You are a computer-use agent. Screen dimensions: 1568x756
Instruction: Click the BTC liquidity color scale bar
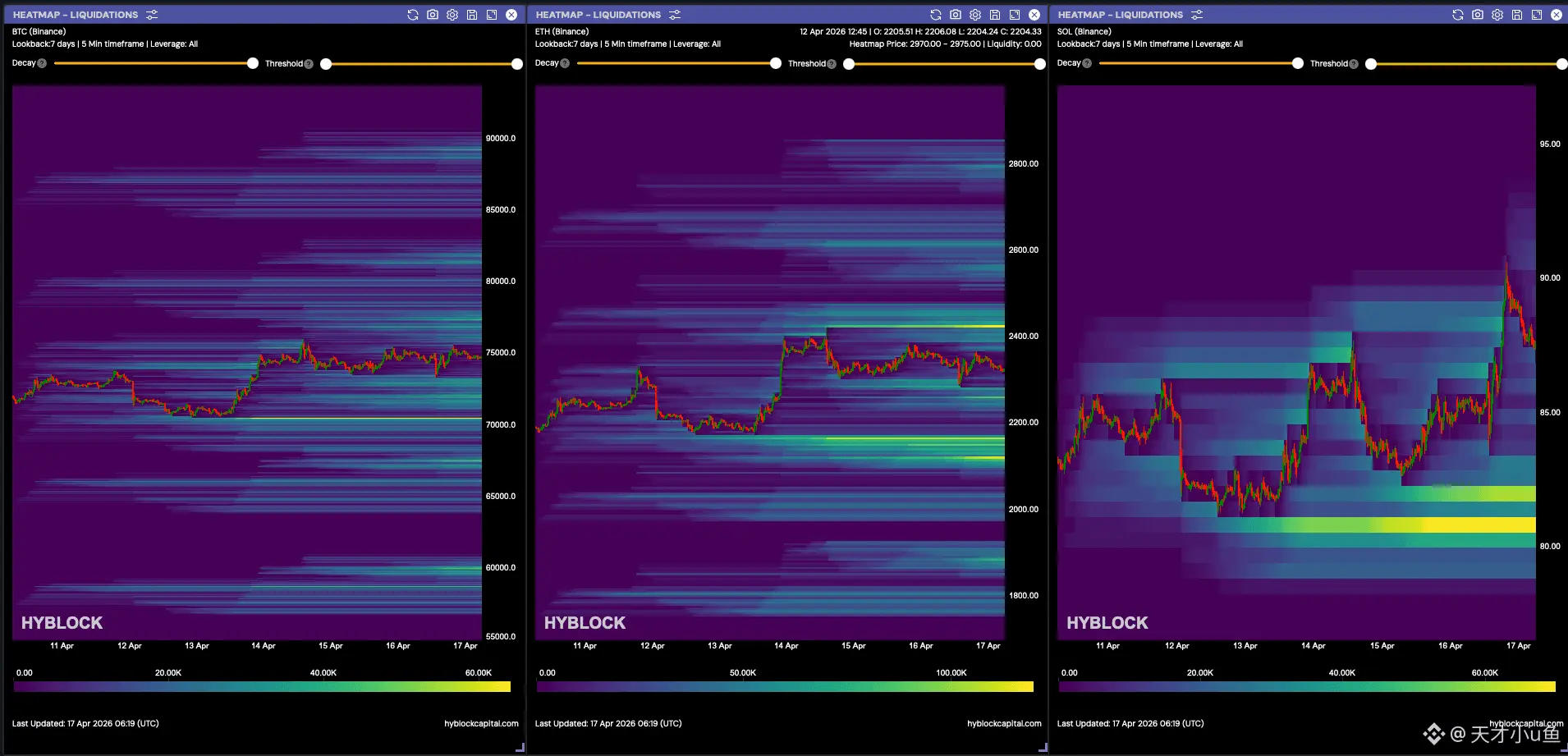262,686
